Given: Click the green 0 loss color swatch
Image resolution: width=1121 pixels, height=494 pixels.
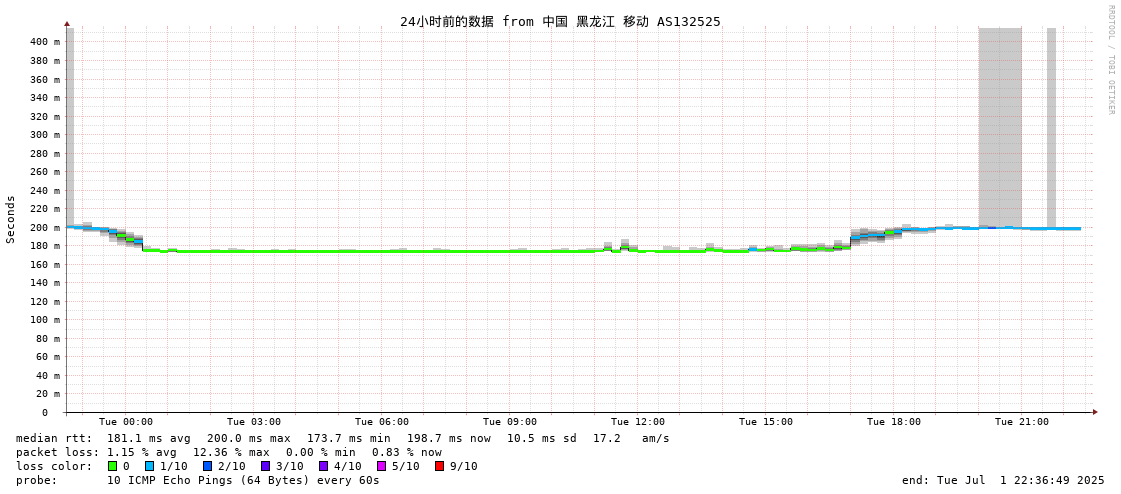Looking at the screenshot, I should [x=112, y=466].
